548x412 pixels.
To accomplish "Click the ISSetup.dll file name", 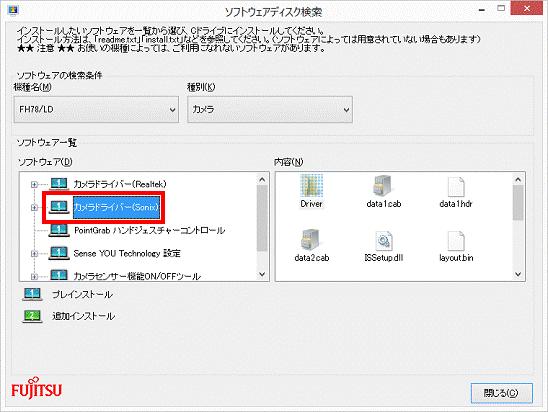I will click(x=384, y=258).
